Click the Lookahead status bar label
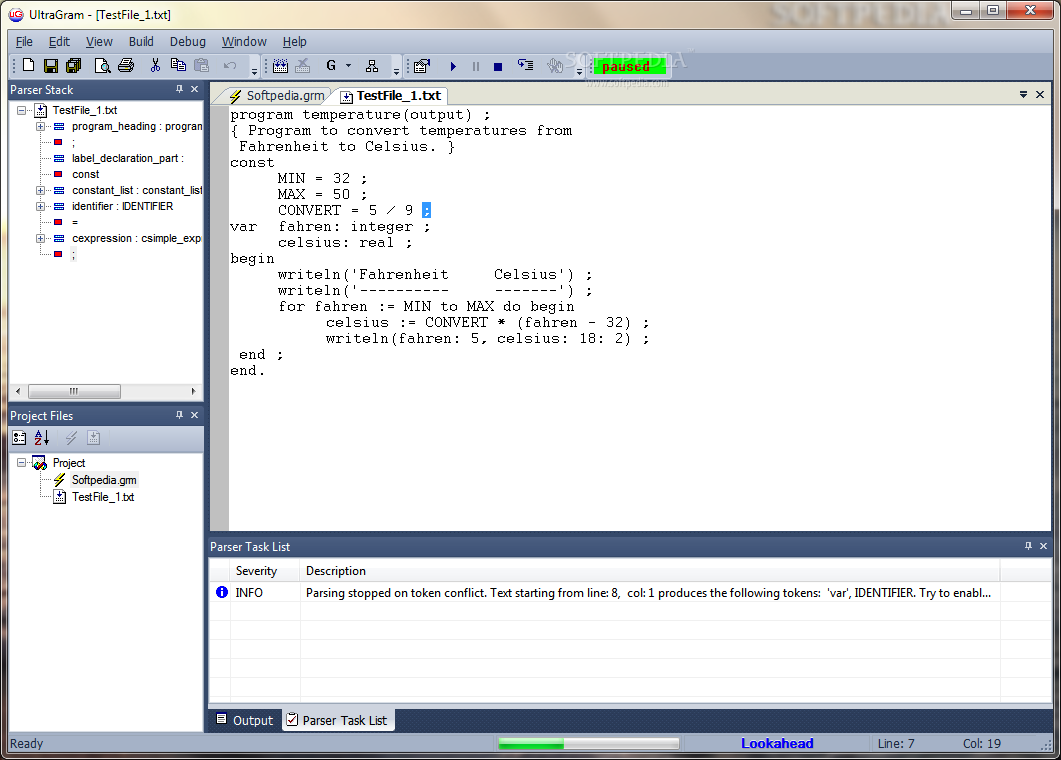This screenshot has height=760, width=1061. pos(777,743)
